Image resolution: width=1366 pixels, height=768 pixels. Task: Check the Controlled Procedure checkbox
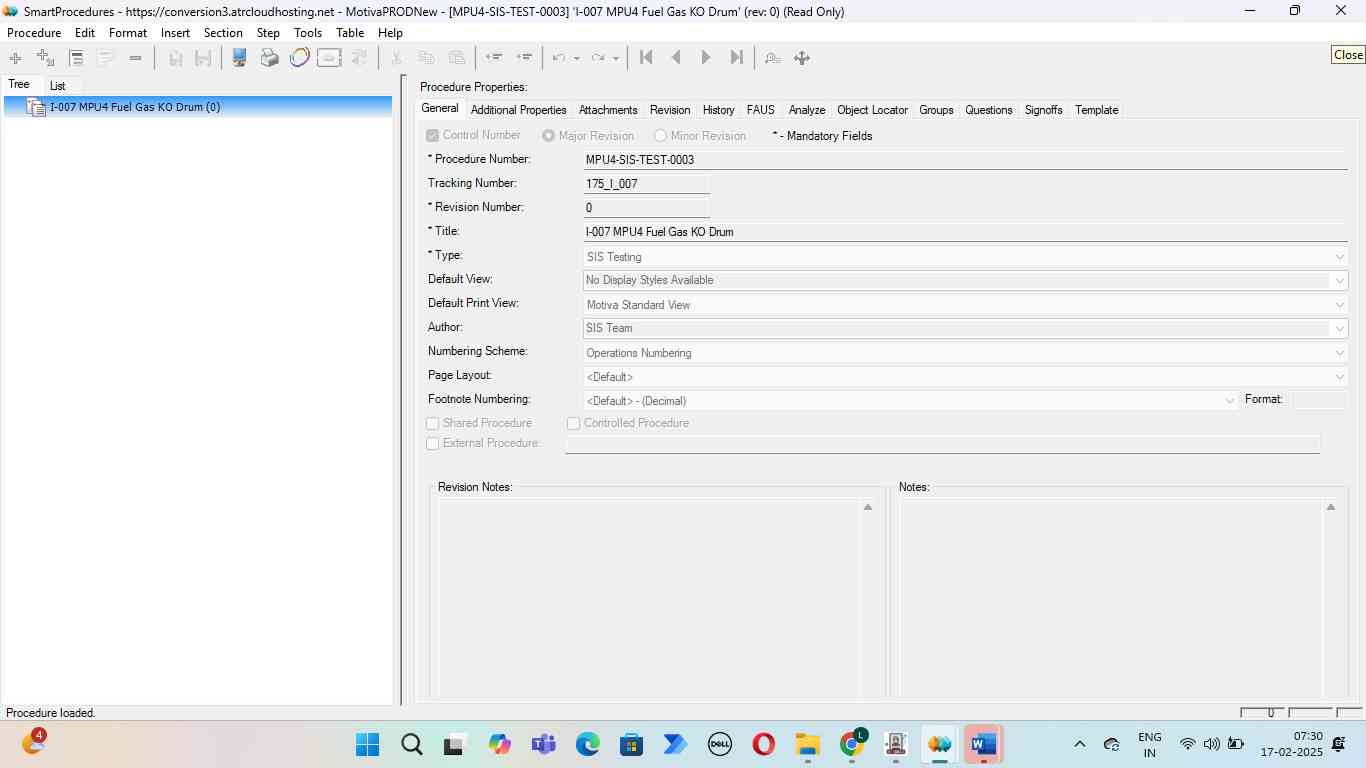click(574, 424)
